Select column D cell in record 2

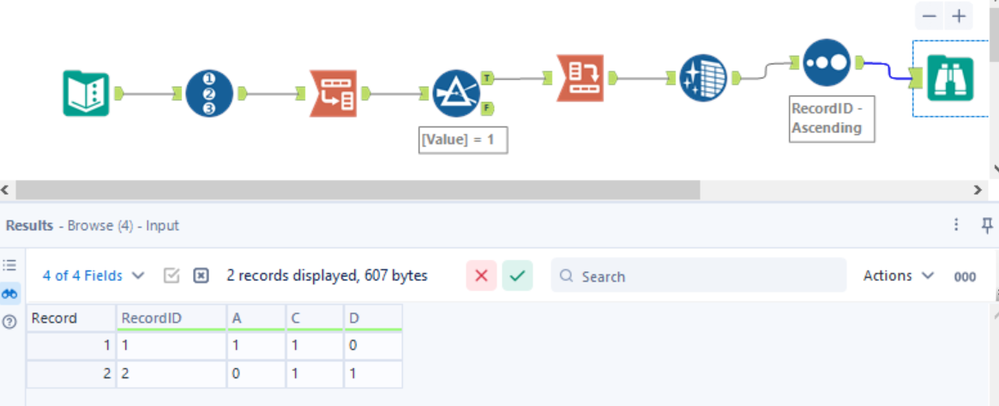click(373, 373)
